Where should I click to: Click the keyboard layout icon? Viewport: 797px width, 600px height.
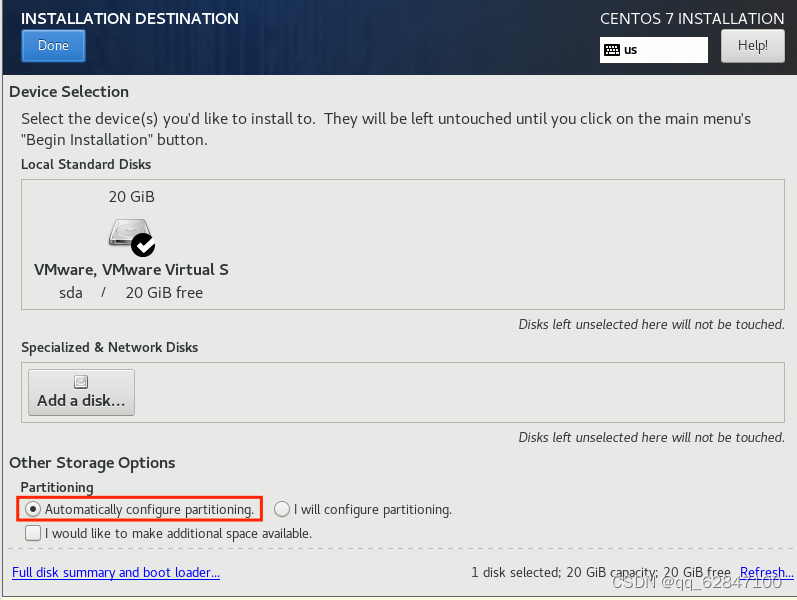(611, 50)
